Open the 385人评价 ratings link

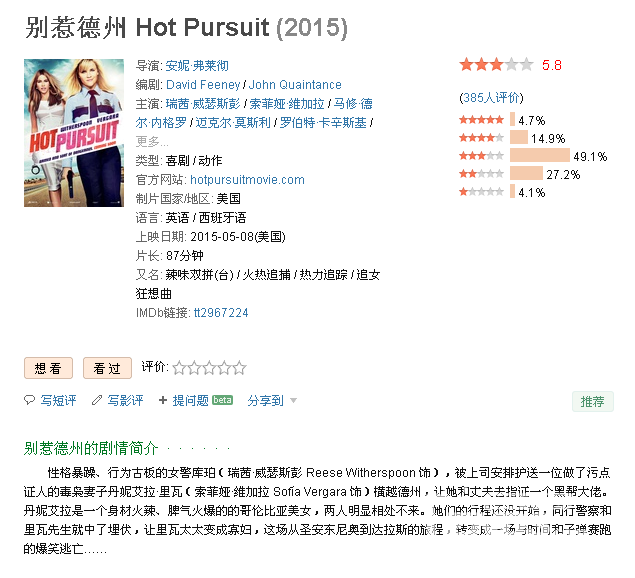coord(490,98)
